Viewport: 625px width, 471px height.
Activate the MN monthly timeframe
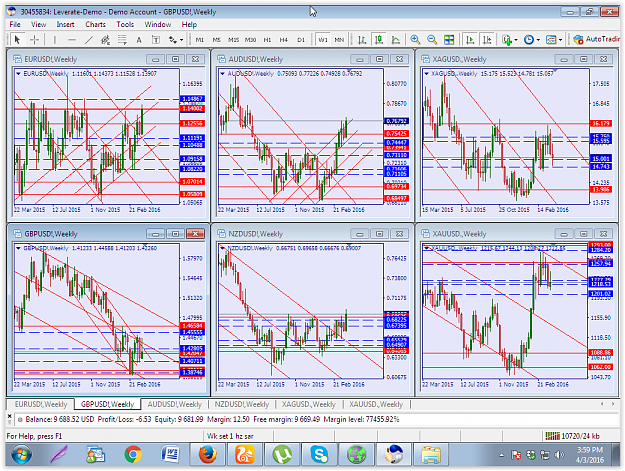click(x=339, y=39)
